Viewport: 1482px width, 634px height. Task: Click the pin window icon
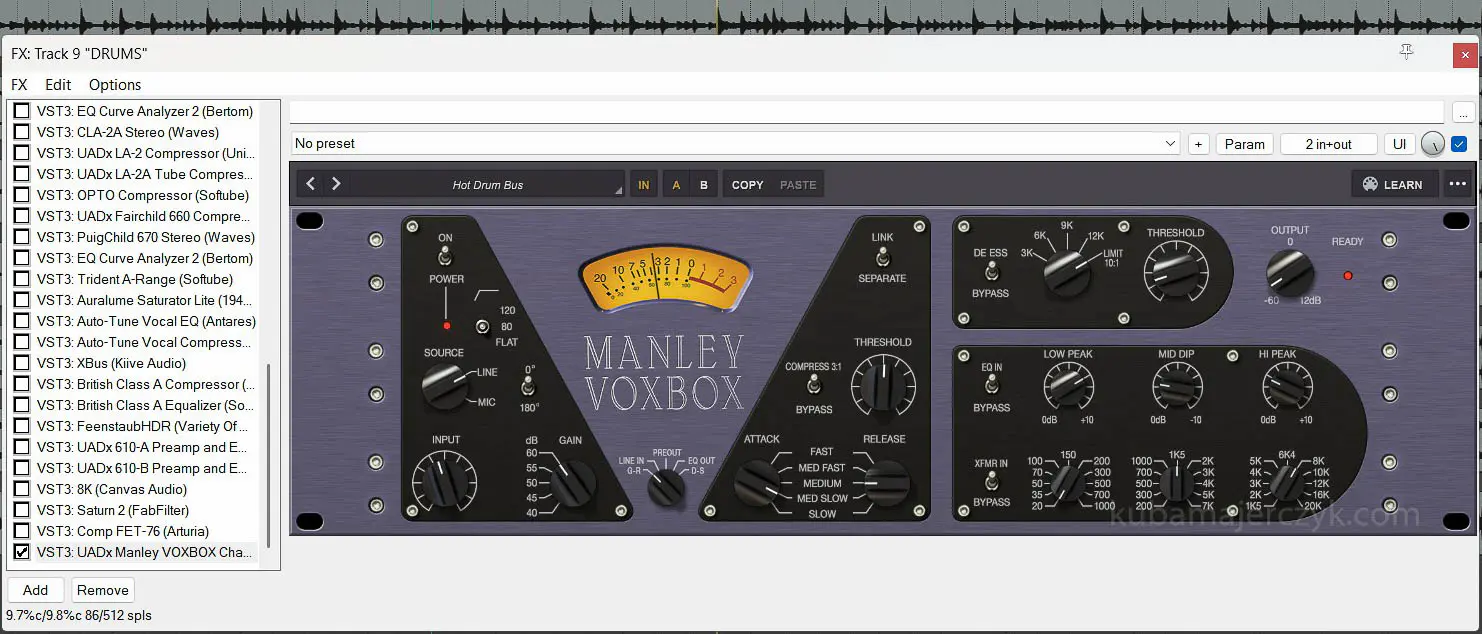[1406, 53]
